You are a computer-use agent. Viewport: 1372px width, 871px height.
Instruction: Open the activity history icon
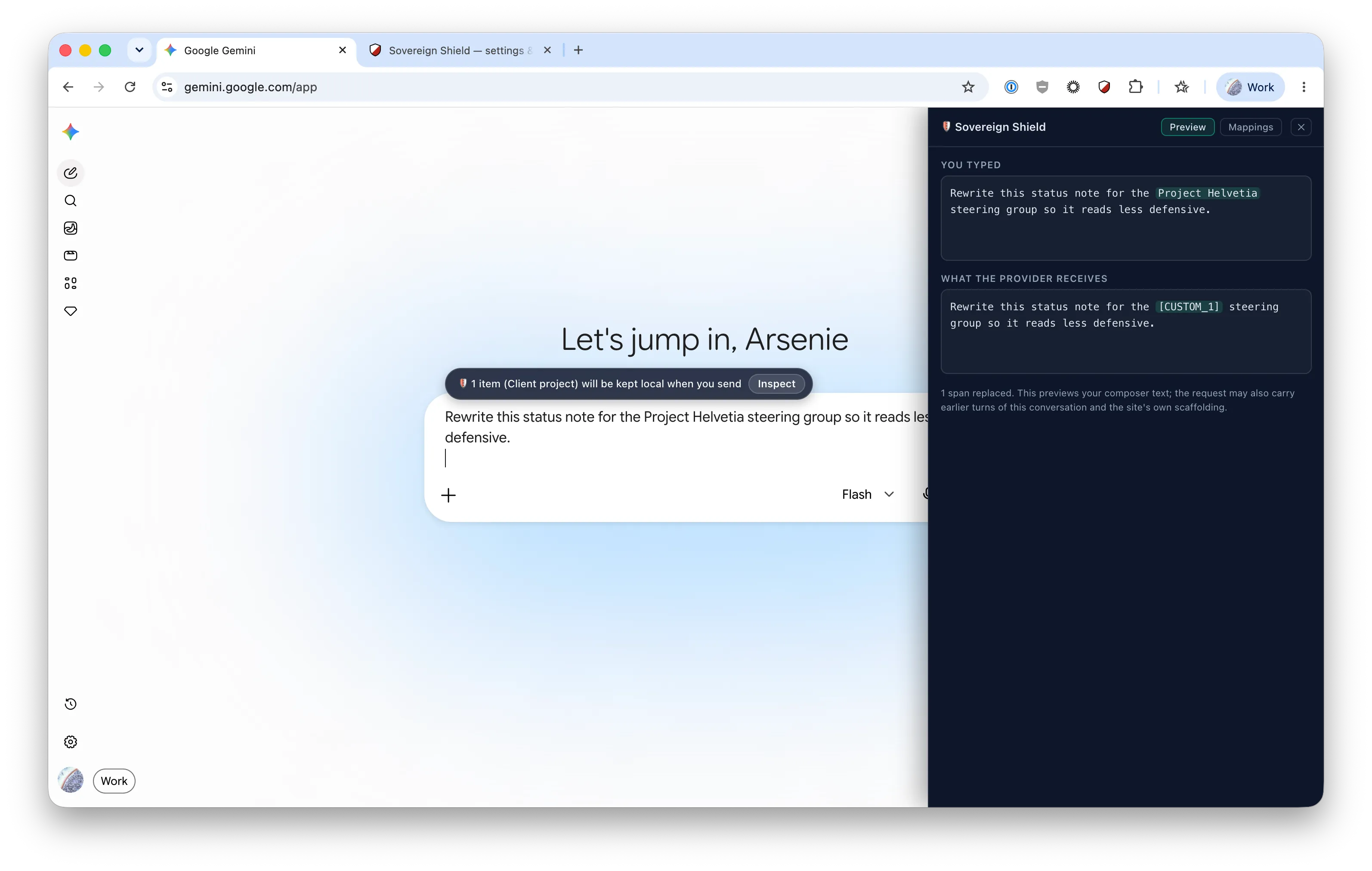click(x=71, y=704)
